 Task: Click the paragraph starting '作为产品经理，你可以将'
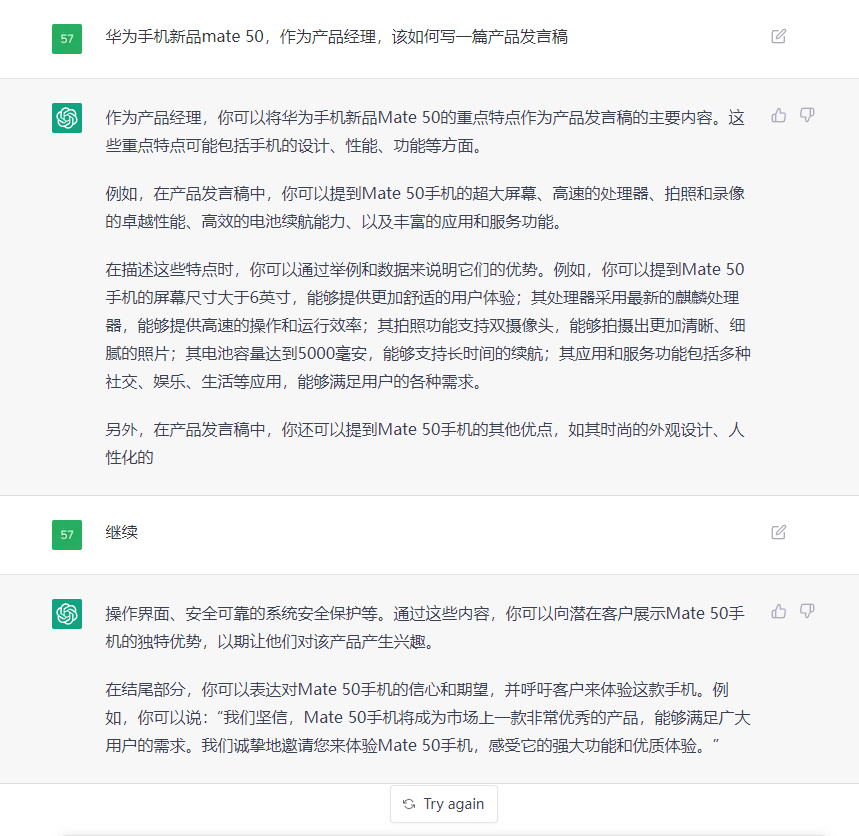pyautogui.click(x=425, y=131)
